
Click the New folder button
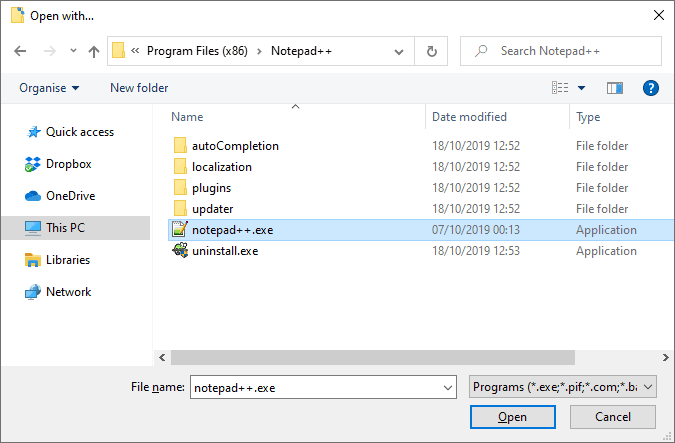click(x=139, y=88)
